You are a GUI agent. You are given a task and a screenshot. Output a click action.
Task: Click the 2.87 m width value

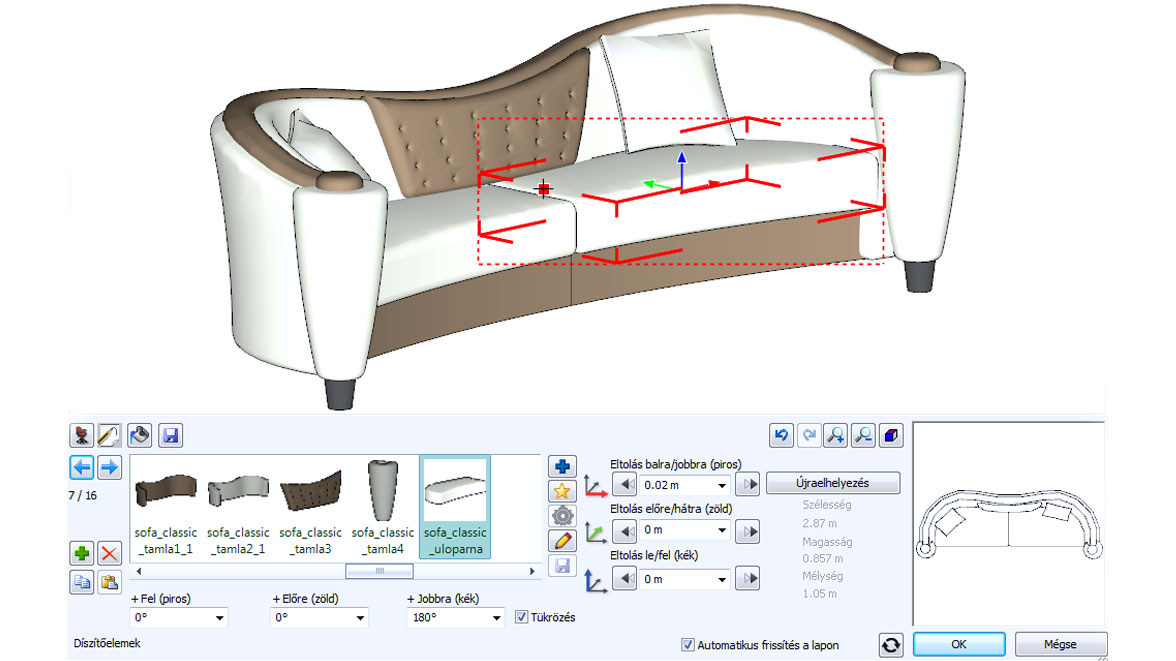click(819, 524)
